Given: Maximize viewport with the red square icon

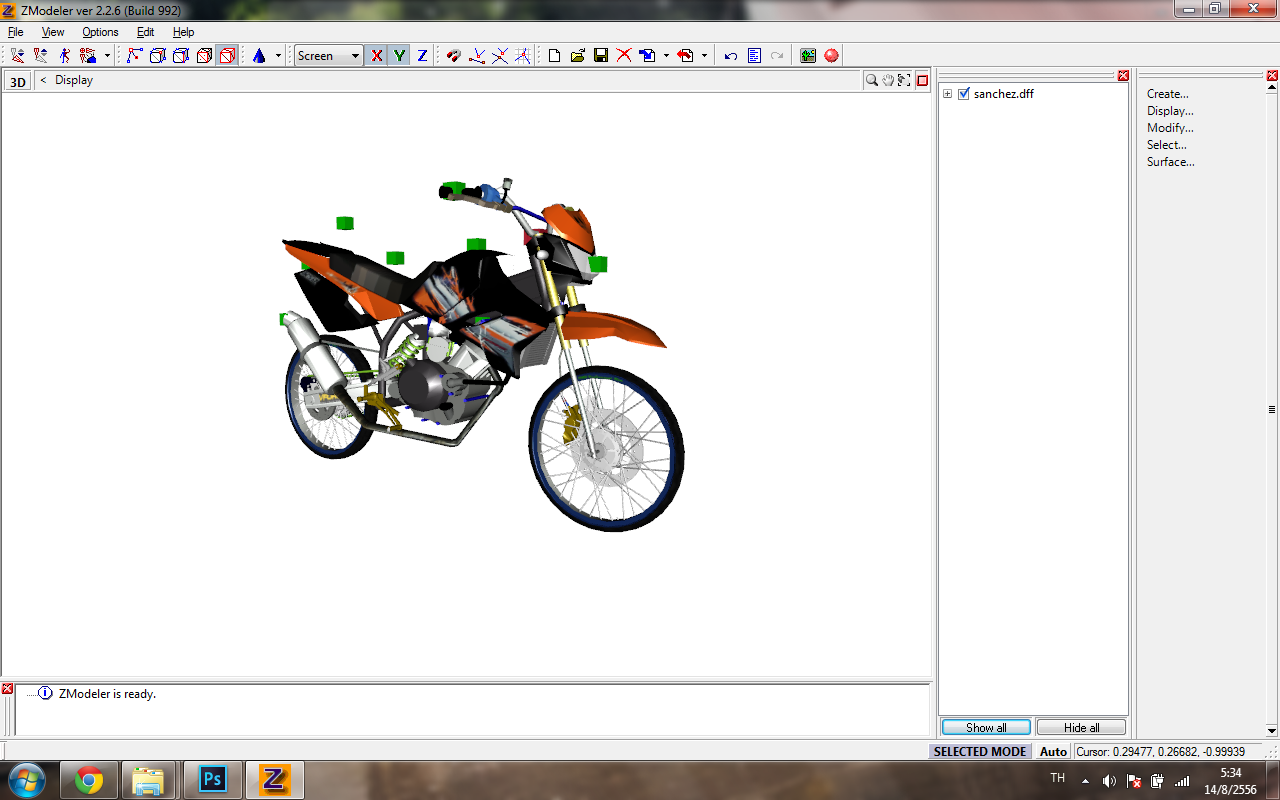Looking at the screenshot, I should (x=923, y=80).
